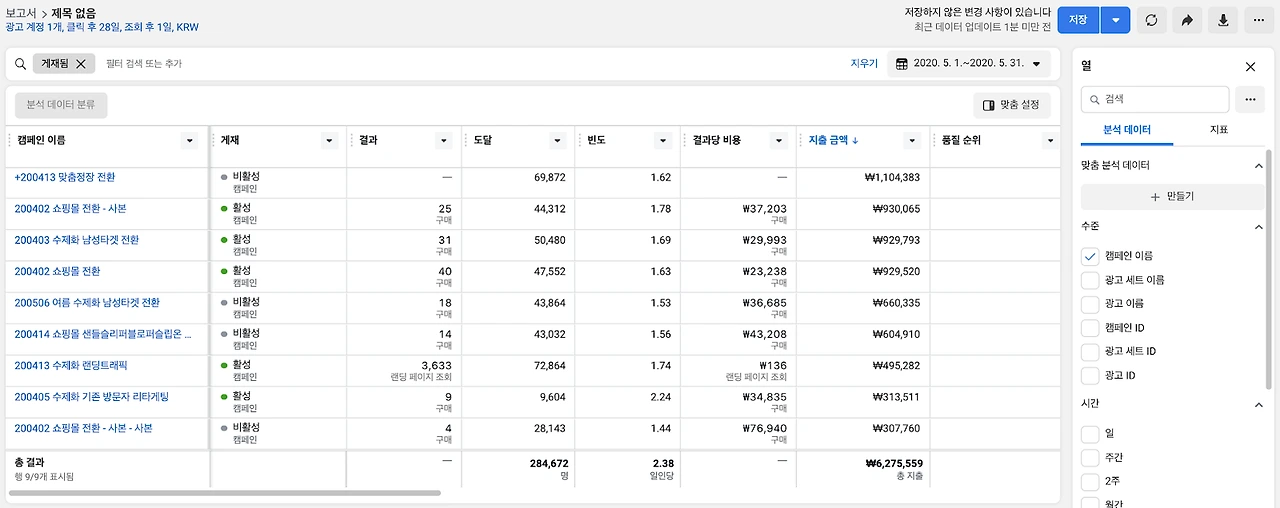The height and width of the screenshot is (508, 1280).
Task: Click the 지우기 clear filters link
Action: click(x=864, y=64)
